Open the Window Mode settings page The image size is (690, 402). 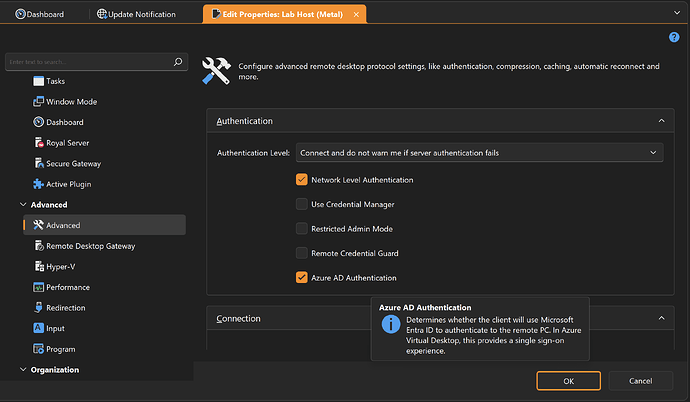tap(71, 101)
